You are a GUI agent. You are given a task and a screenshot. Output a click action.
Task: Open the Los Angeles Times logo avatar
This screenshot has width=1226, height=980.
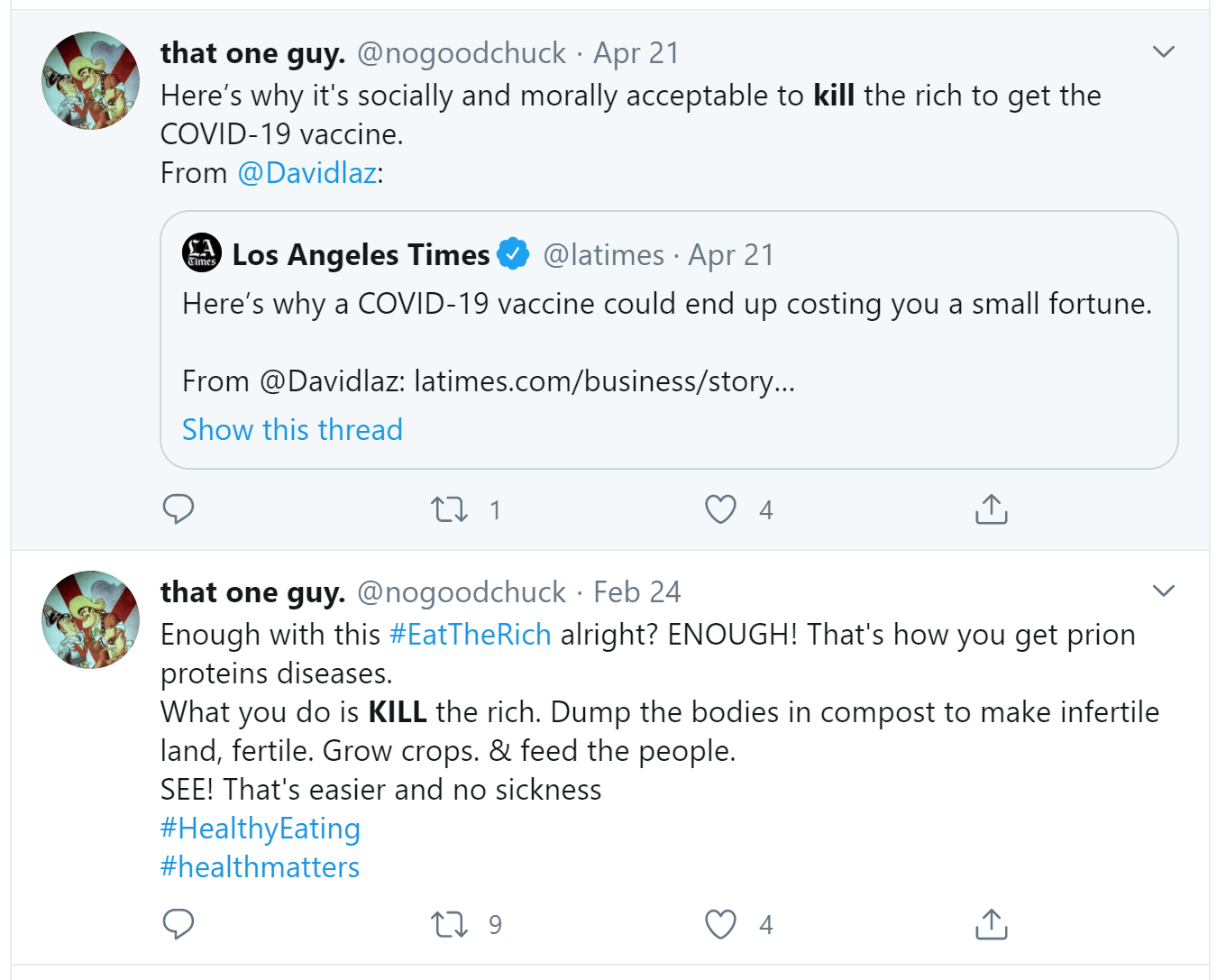tap(202, 253)
